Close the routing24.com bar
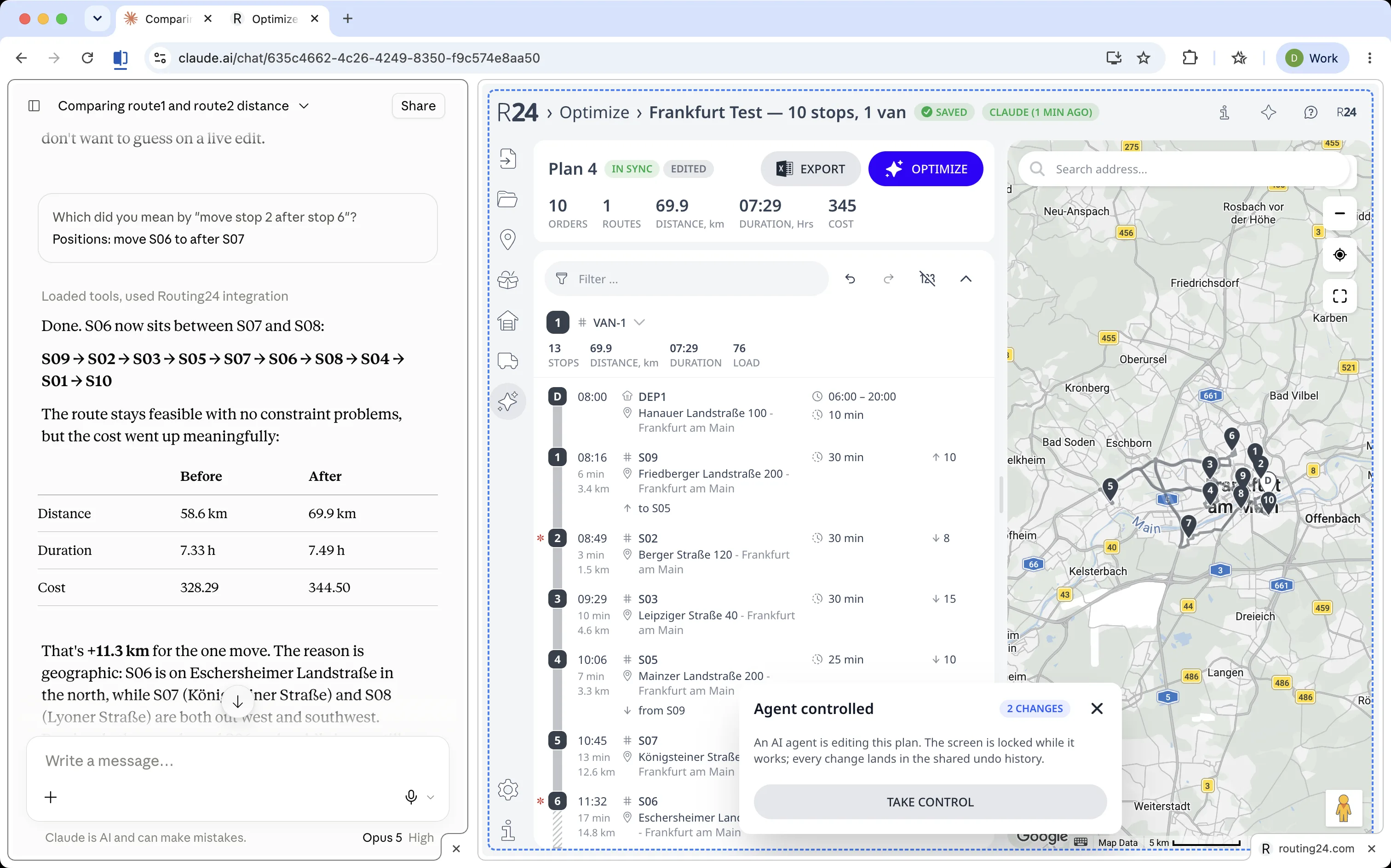Screen dimensions: 1391x868 coord(1372,849)
